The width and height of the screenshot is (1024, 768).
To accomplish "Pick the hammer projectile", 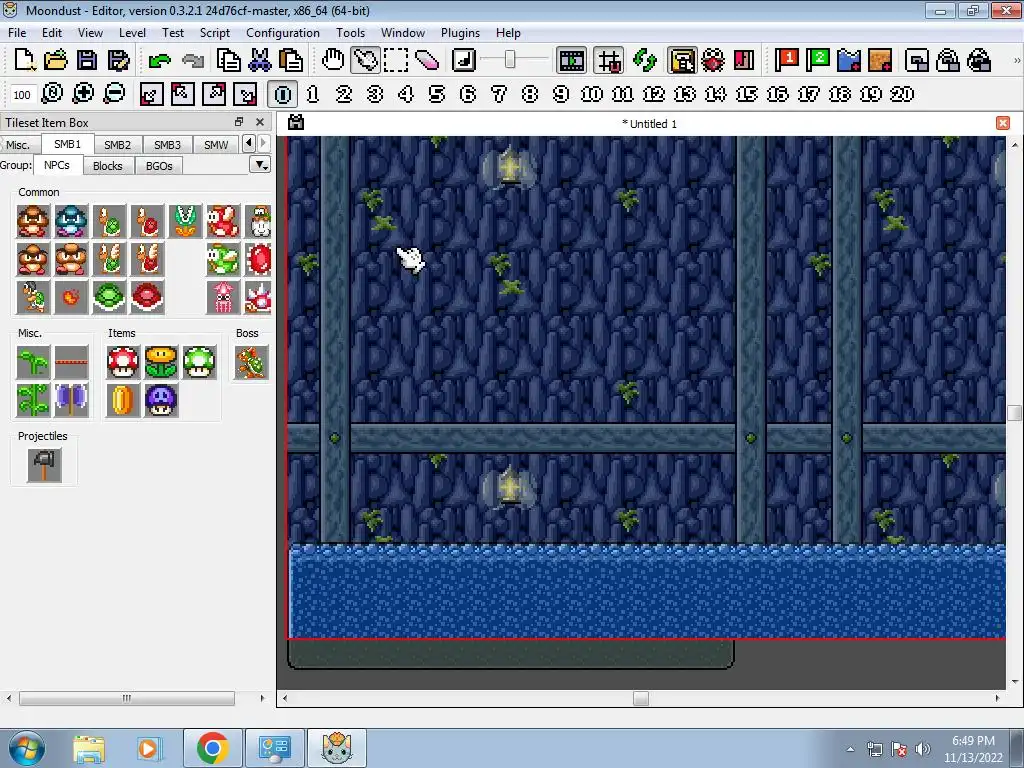I will pyautogui.click(x=44, y=465).
